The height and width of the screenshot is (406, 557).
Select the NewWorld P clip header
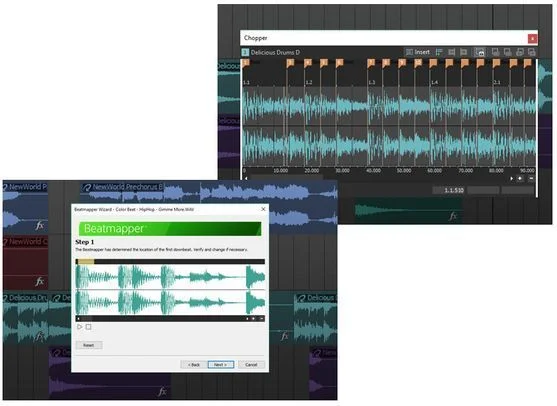[25, 187]
